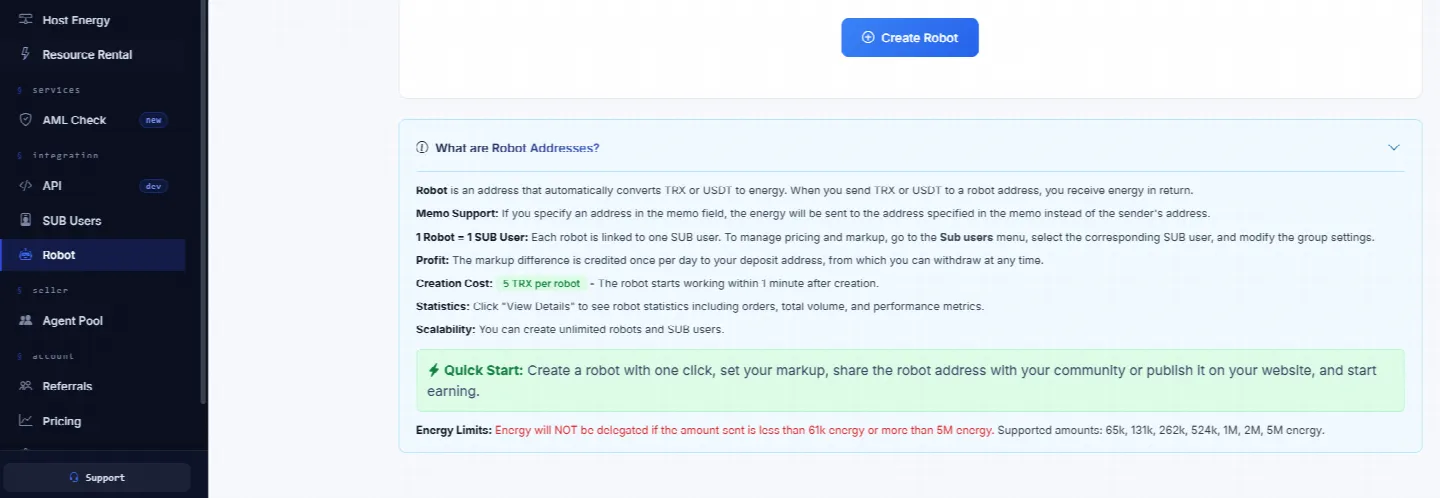This screenshot has width=1440, height=498.
Task: Click the What are Robot Addresses? heading
Action: tap(517, 148)
